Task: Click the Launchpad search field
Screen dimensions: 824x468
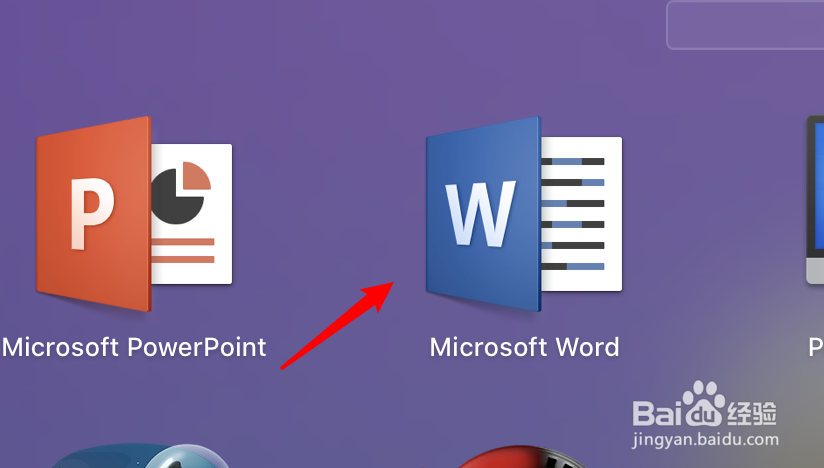Action: [x=745, y=25]
